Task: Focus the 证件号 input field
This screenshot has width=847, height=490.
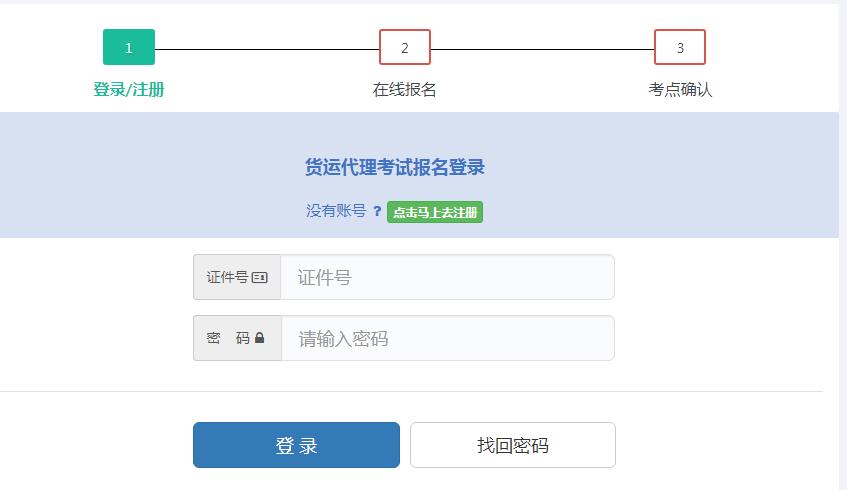Action: click(447, 277)
